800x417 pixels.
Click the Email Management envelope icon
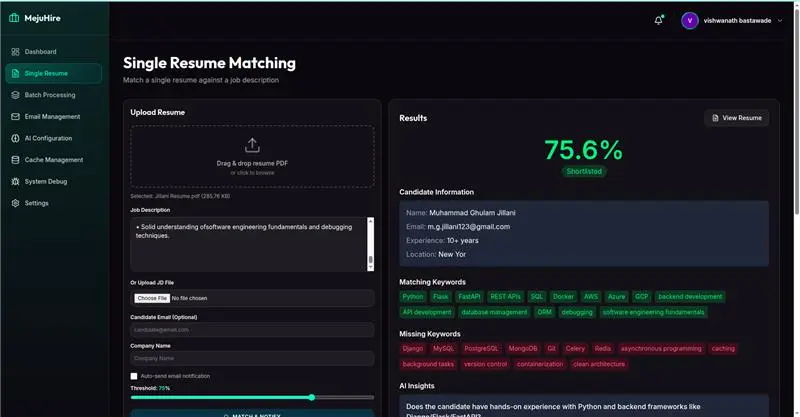15,117
